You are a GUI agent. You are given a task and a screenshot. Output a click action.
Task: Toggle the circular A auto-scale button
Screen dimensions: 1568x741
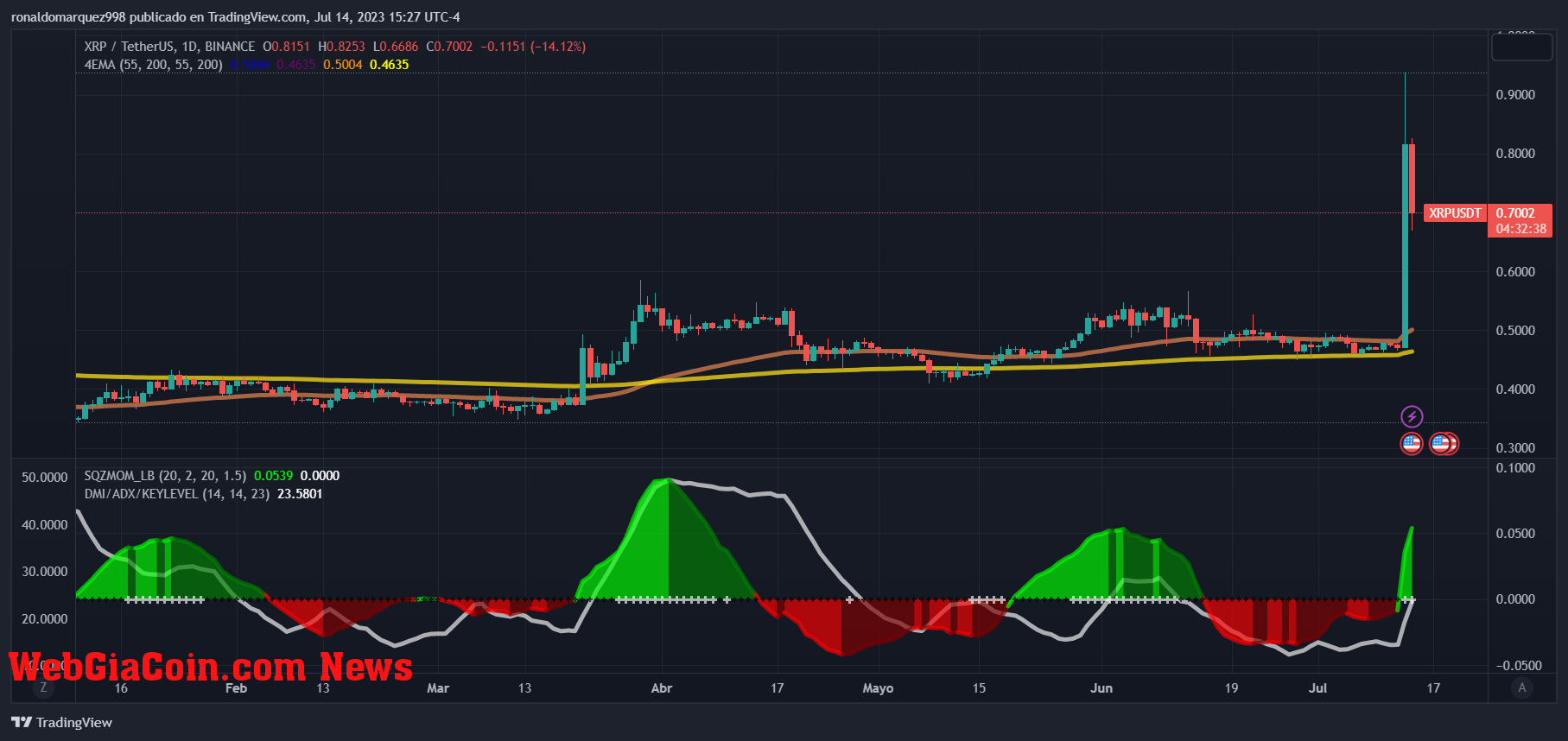tap(1522, 687)
